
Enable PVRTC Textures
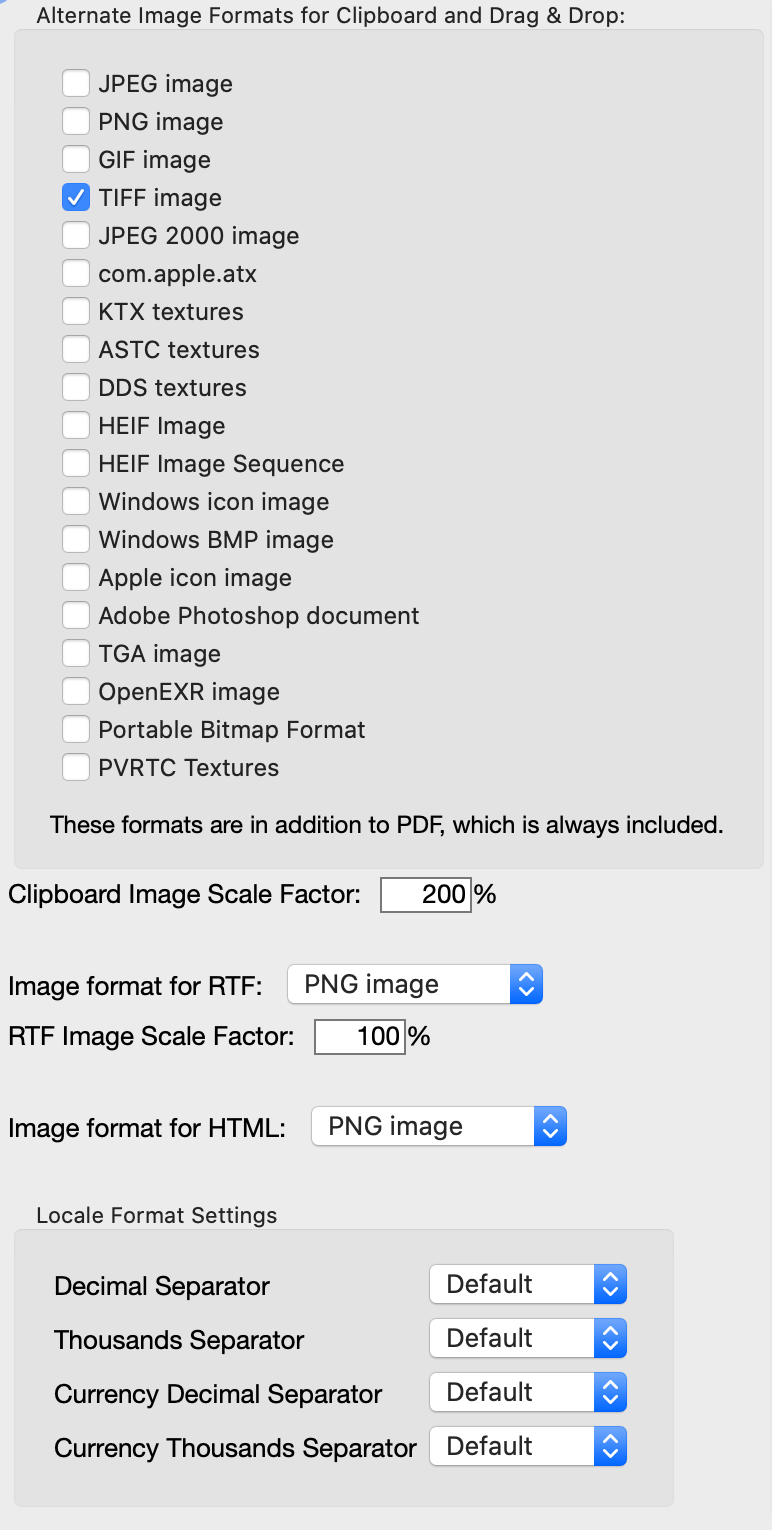point(76,767)
